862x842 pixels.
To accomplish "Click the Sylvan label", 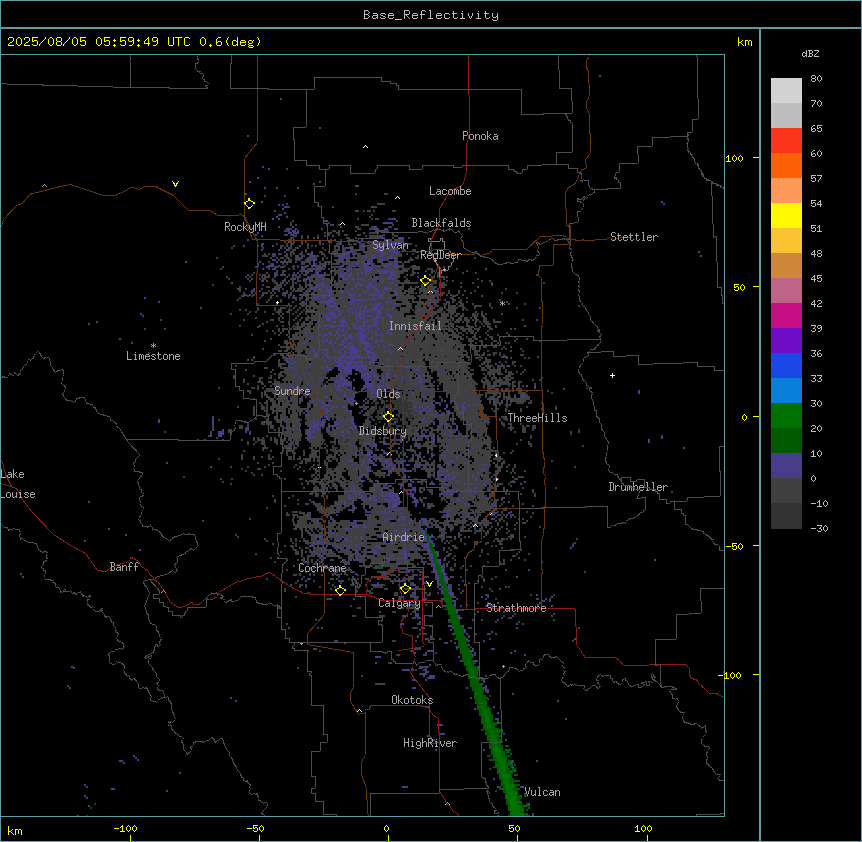I will click(390, 245).
